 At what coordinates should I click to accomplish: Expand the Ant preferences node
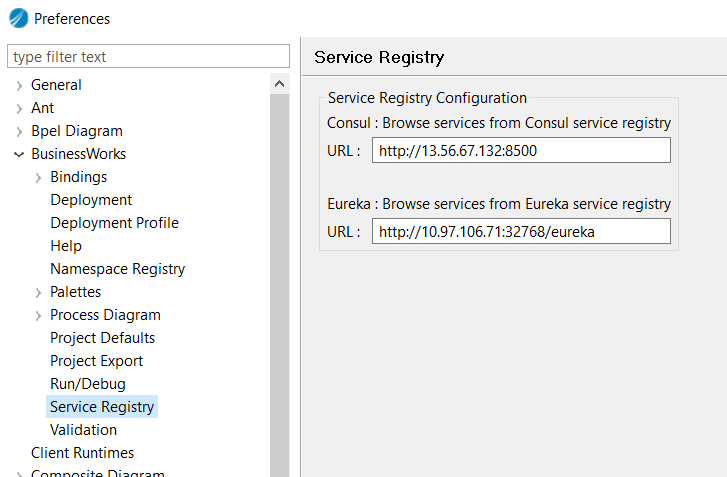click(x=19, y=109)
